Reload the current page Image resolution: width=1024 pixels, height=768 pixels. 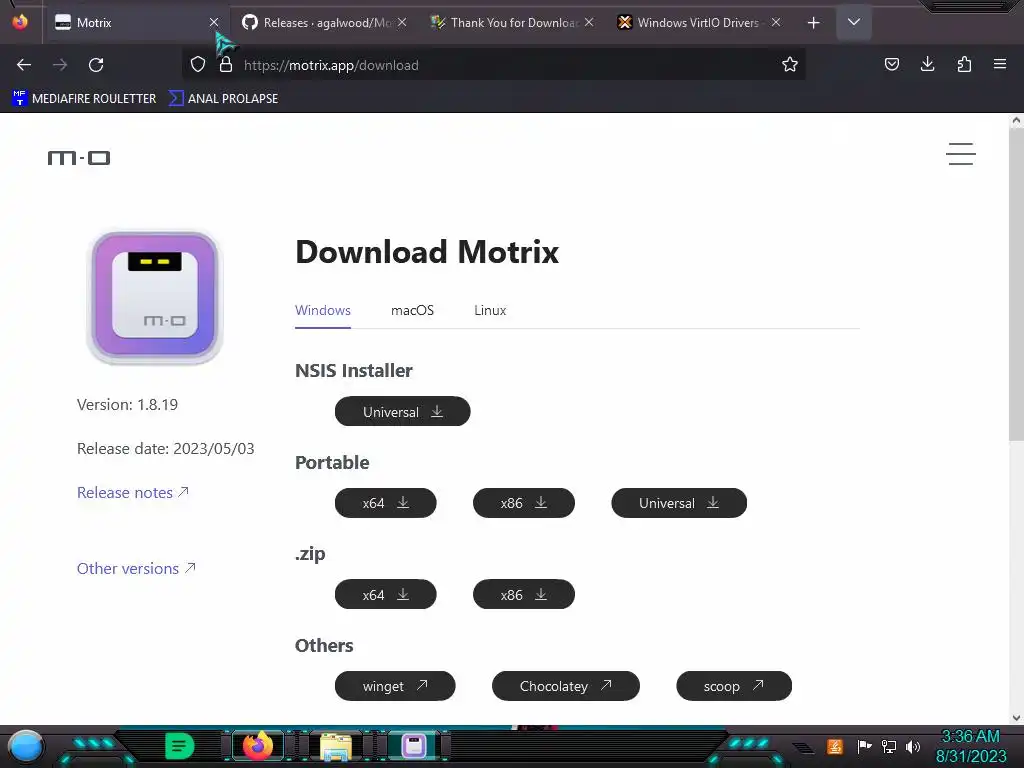(x=96, y=65)
